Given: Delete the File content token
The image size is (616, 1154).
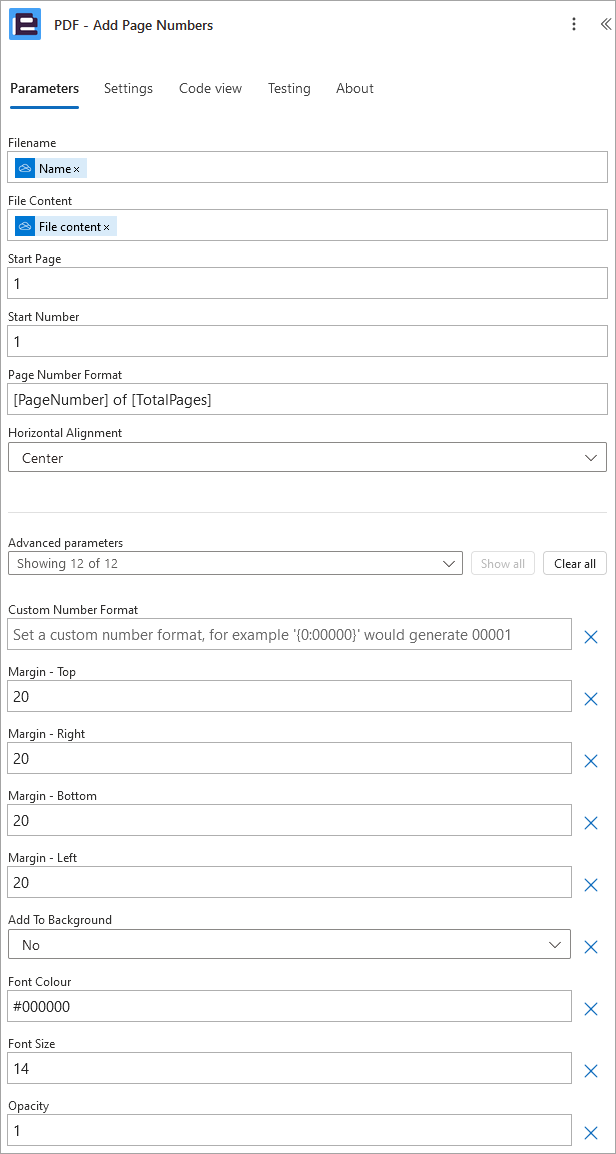Looking at the screenshot, I should (x=106, y=227).
